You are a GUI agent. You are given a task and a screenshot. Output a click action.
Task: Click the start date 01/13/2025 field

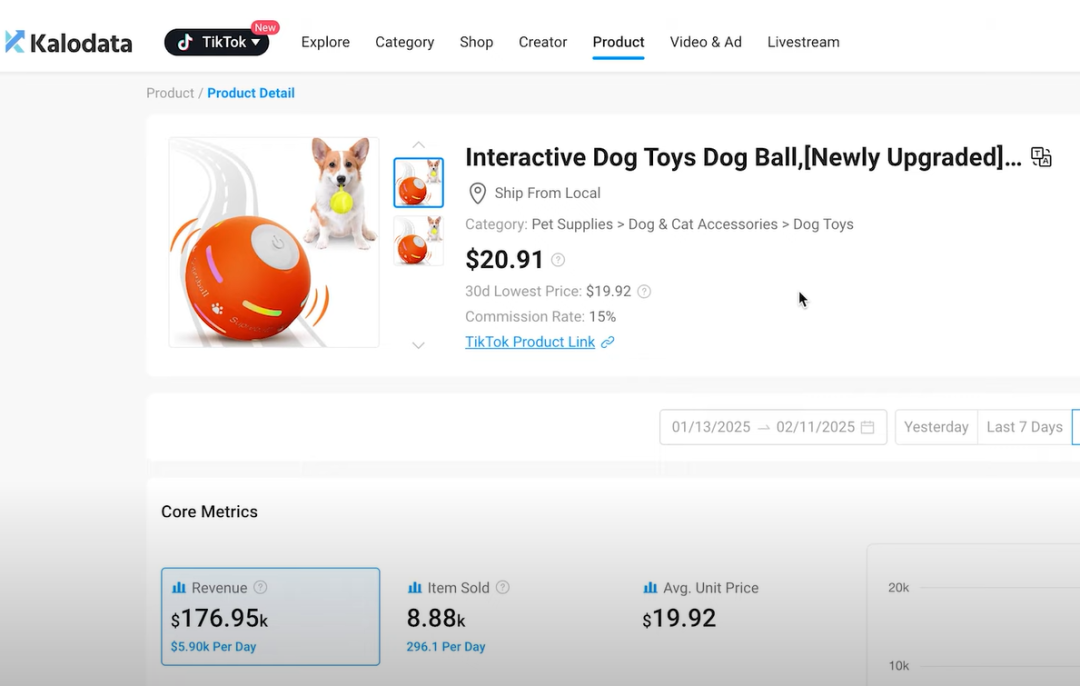[x=711, y=427]
